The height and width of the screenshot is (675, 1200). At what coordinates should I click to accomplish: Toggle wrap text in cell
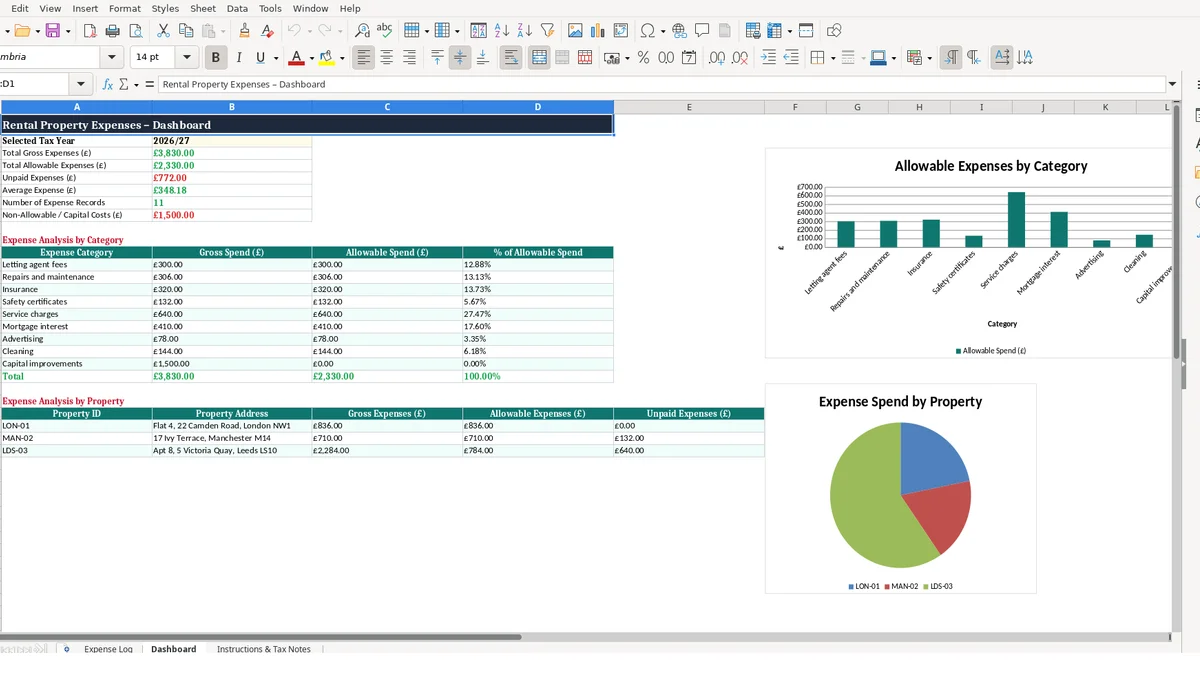pos(511,58)
